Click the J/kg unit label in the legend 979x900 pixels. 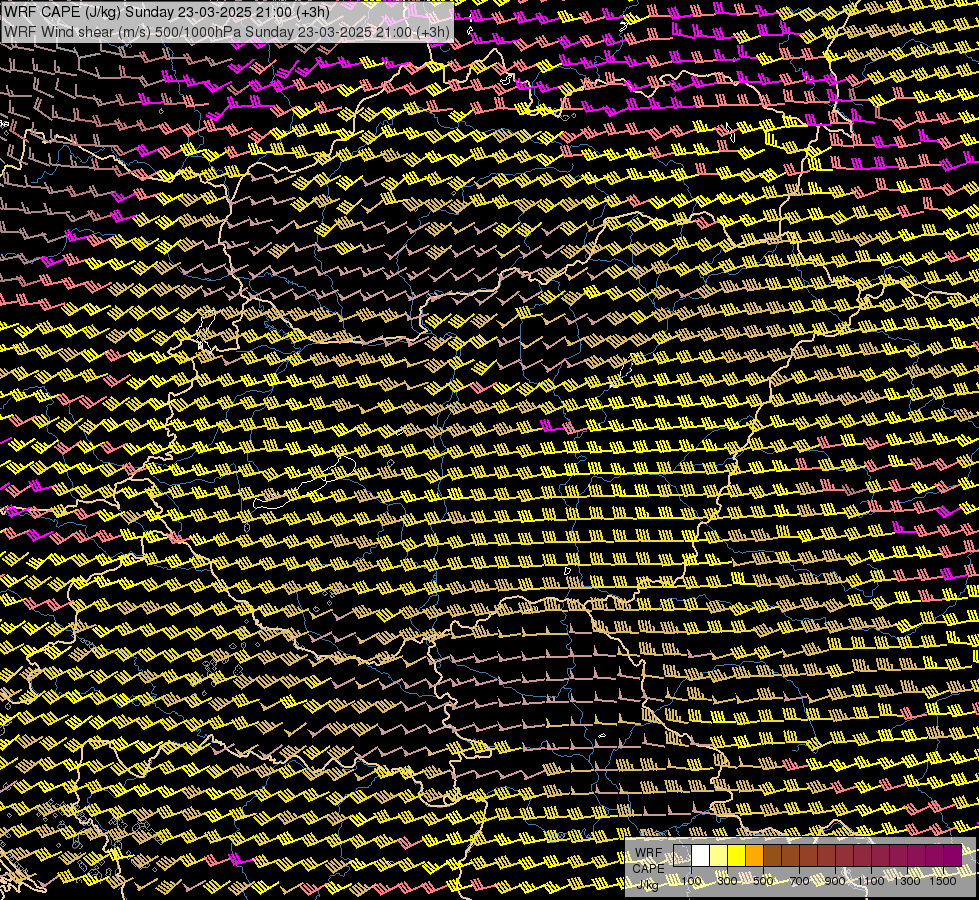click(648, 884)
